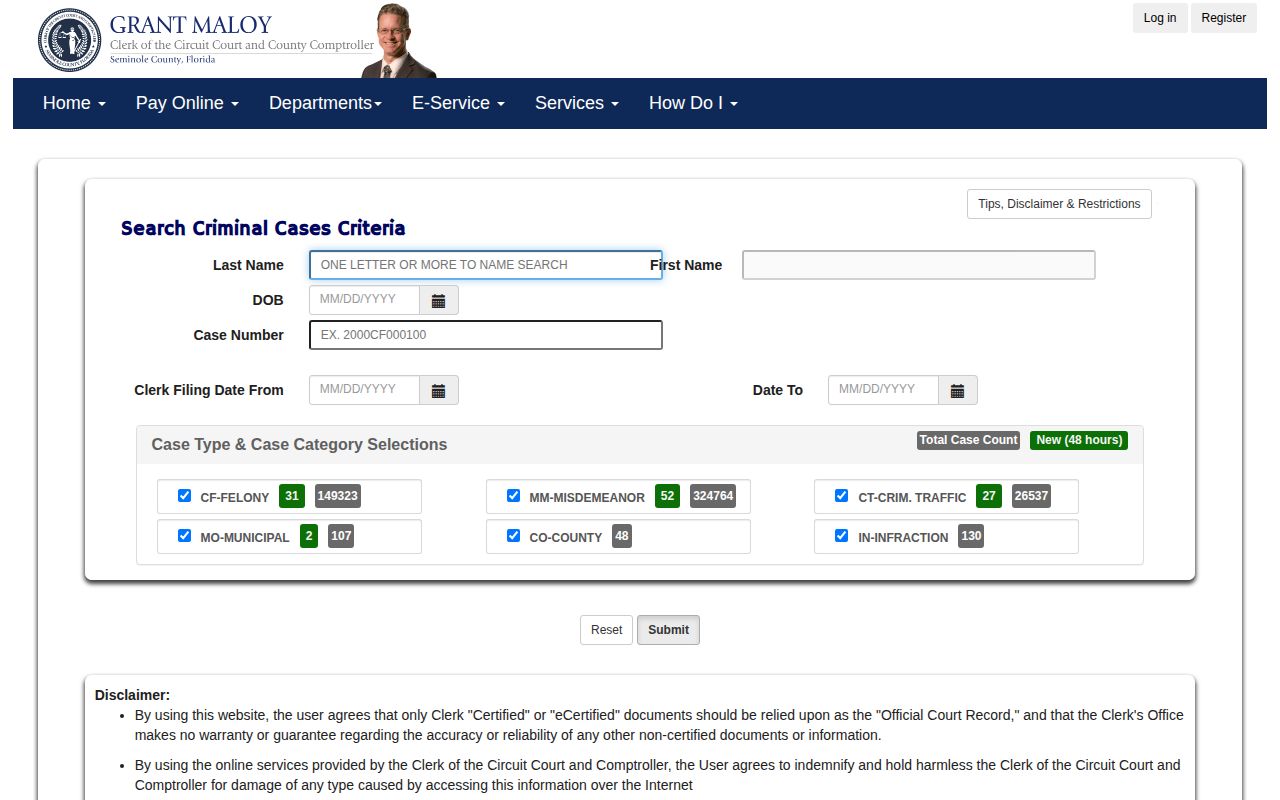The image size is (1280, 800).
Task: Expand the Departments dropdown menu
Action: [x=325, y=103]
